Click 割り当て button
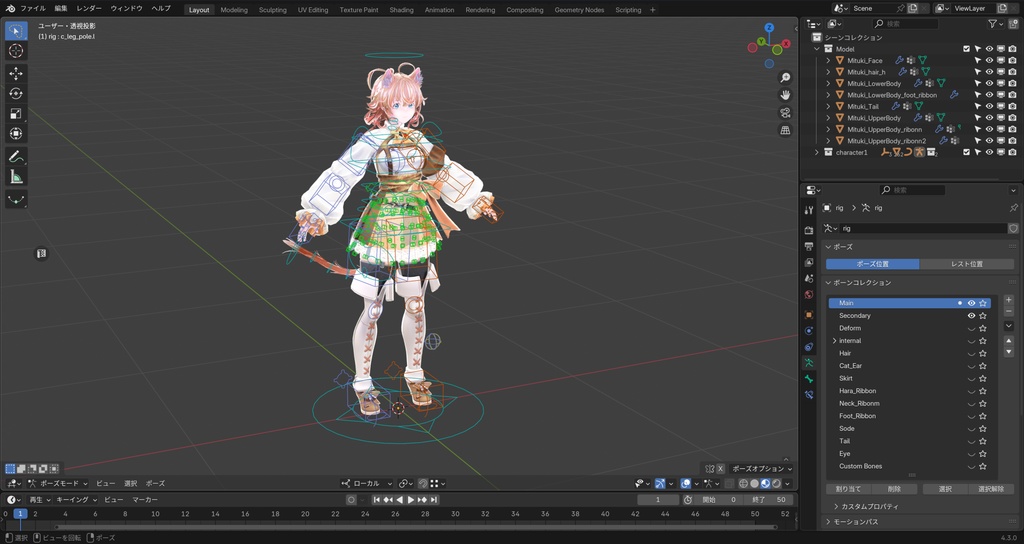This screenshot has width=1024, height=544. [848, 489]
